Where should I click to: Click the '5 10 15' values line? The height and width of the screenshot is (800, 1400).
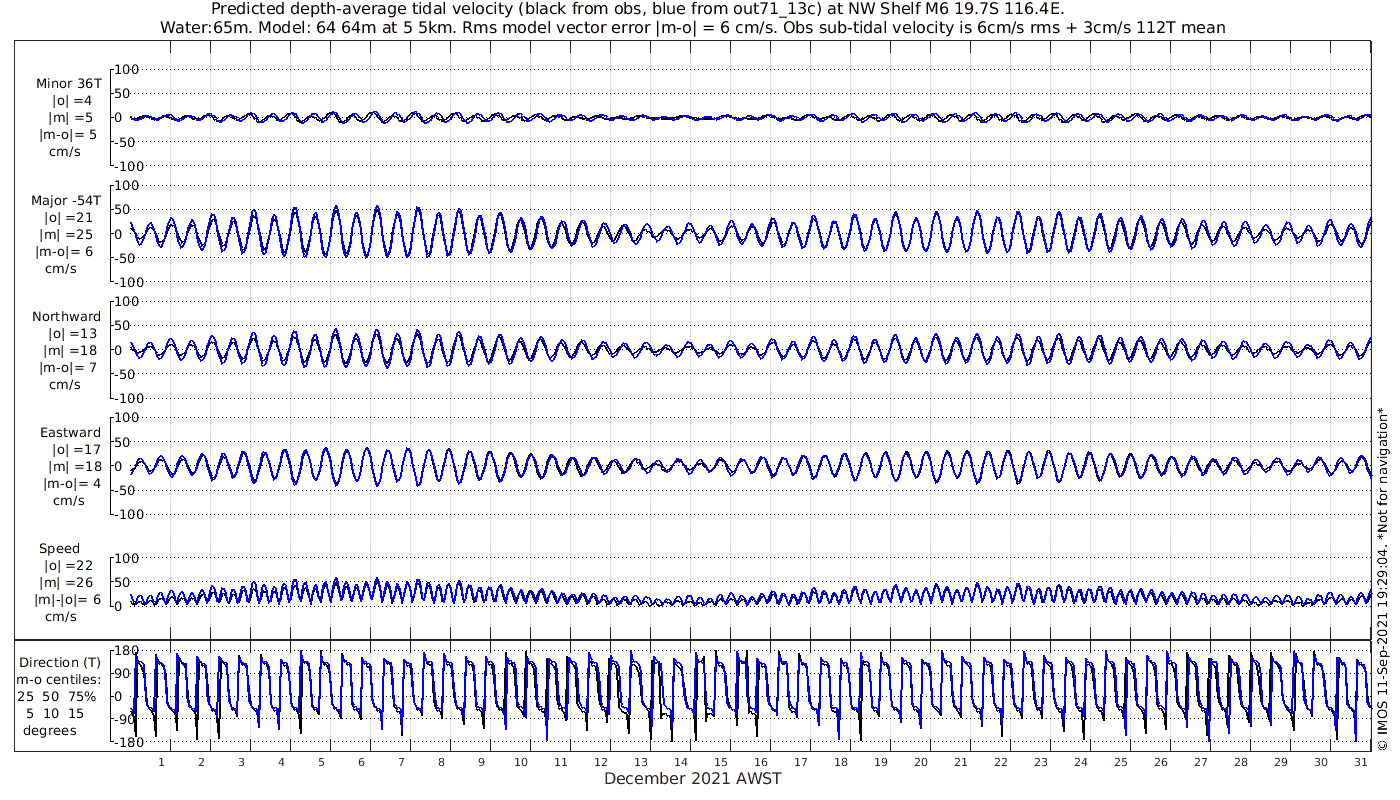(x=56, y=714)
